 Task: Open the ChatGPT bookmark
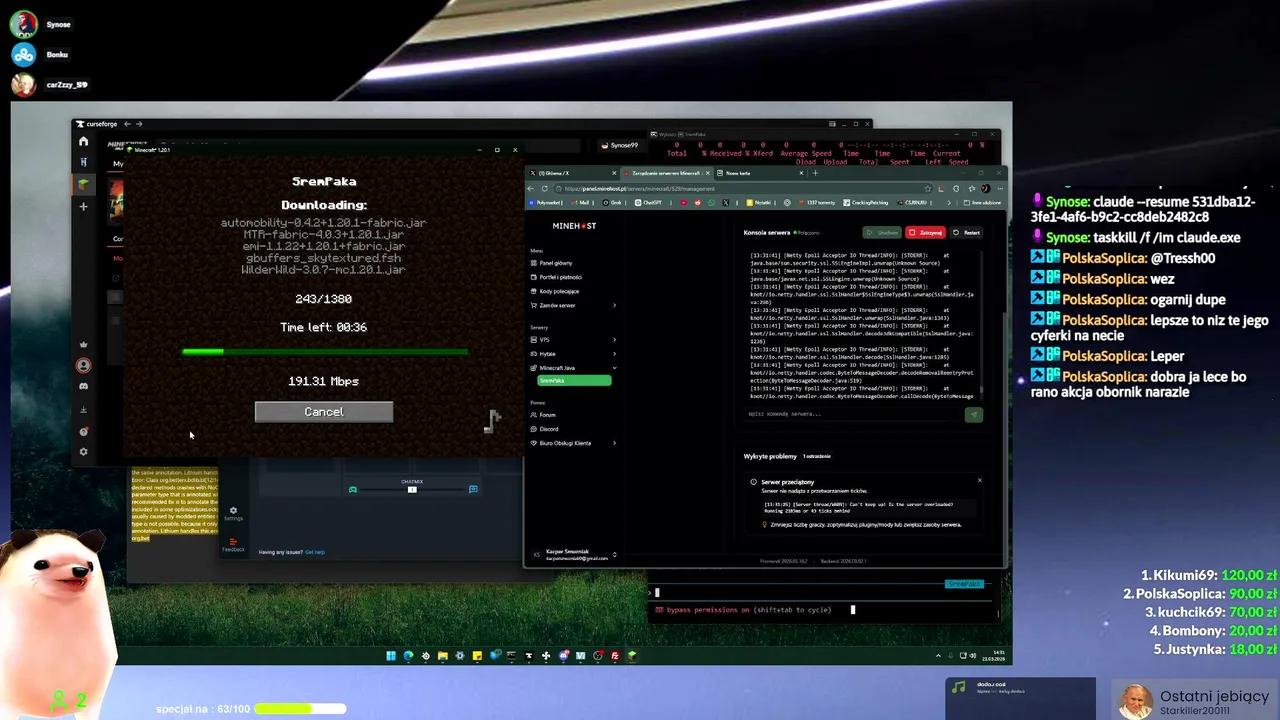649,202
